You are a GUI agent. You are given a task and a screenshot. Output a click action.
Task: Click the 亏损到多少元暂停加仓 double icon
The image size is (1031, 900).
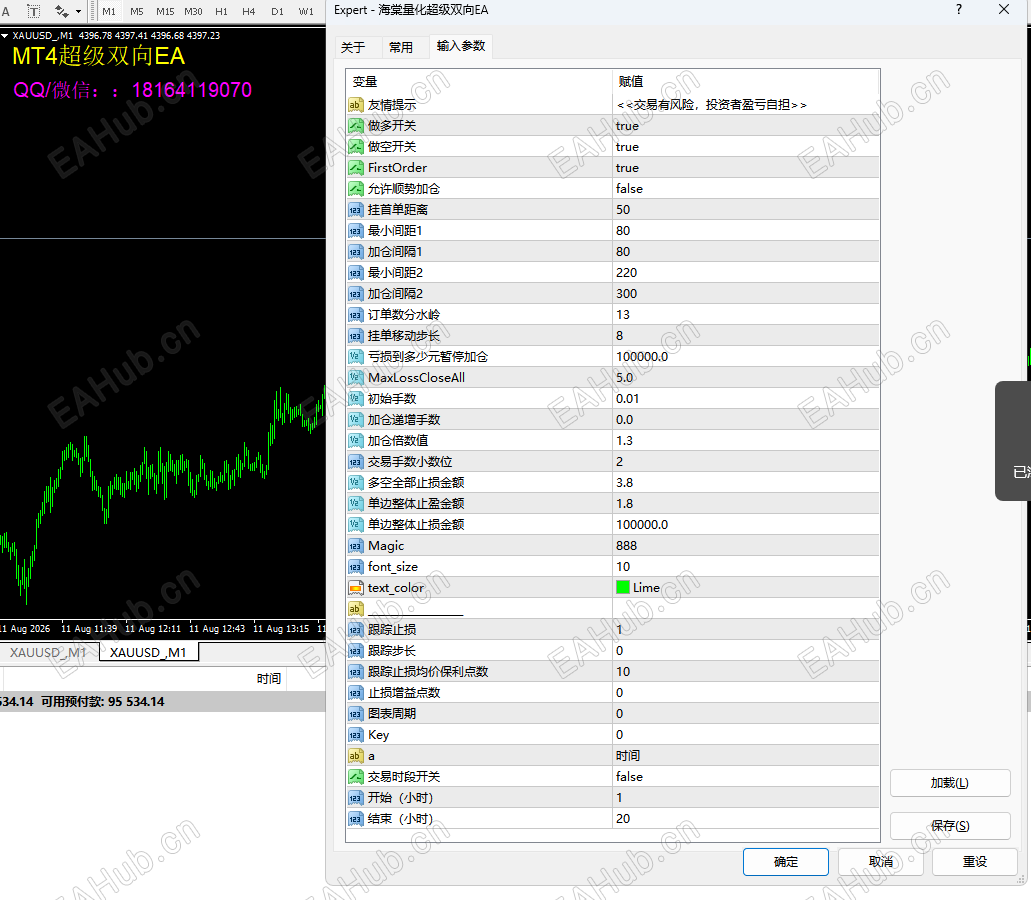(356, 357)
